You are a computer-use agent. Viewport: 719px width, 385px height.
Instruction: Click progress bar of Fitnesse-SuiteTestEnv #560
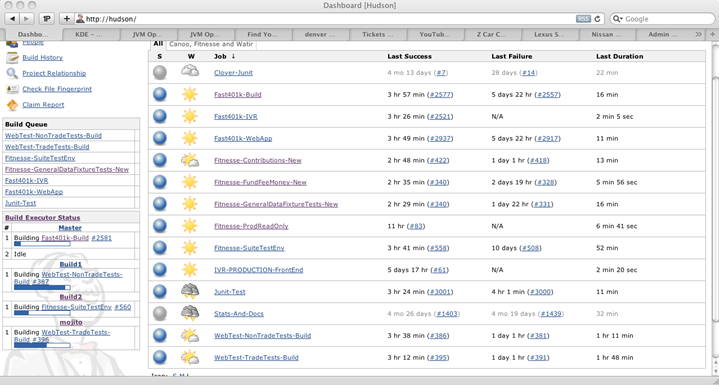coord(42,313)
